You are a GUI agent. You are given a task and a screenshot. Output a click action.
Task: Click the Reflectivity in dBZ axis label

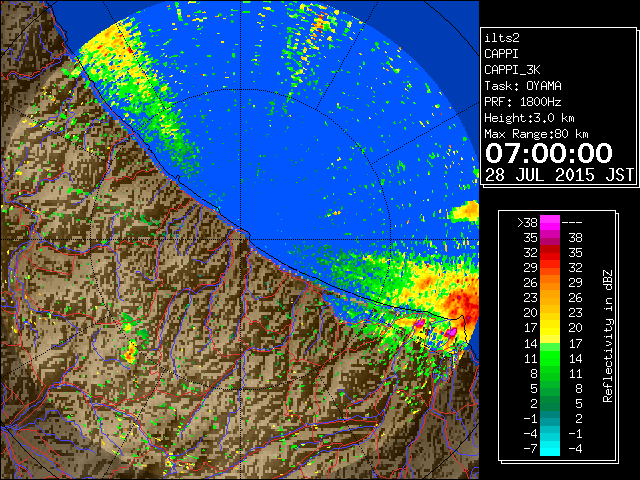pyautogui.click(x=608, y=336)
